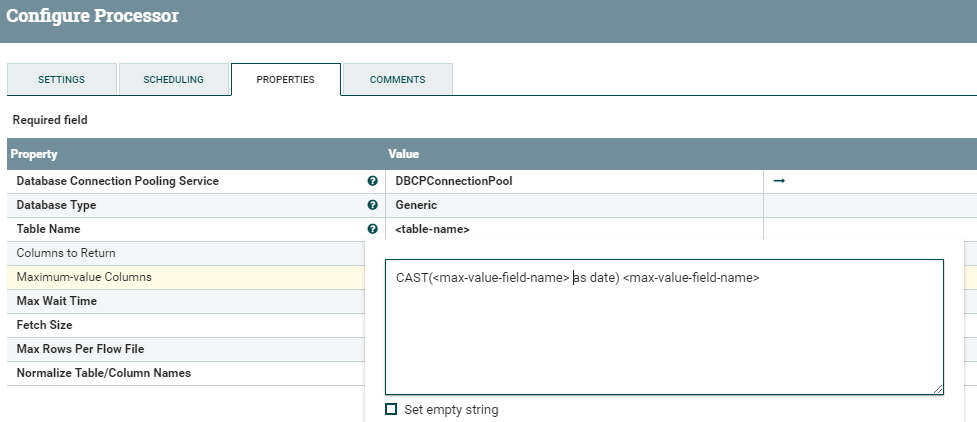Click help icon beside Table Name
The image size is (977, 422).
point(372,229)
